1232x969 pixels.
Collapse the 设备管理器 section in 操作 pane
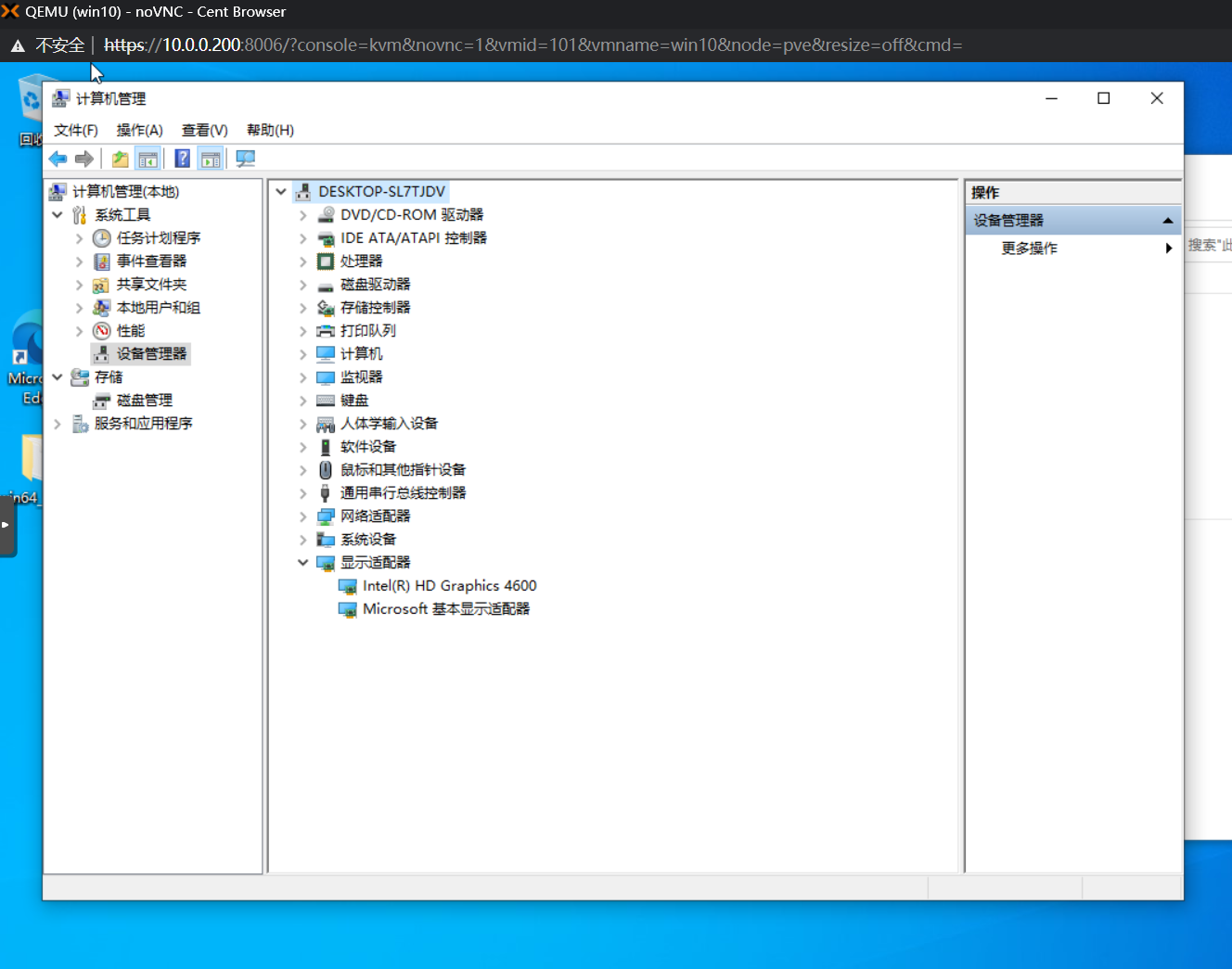(1168, 221)
